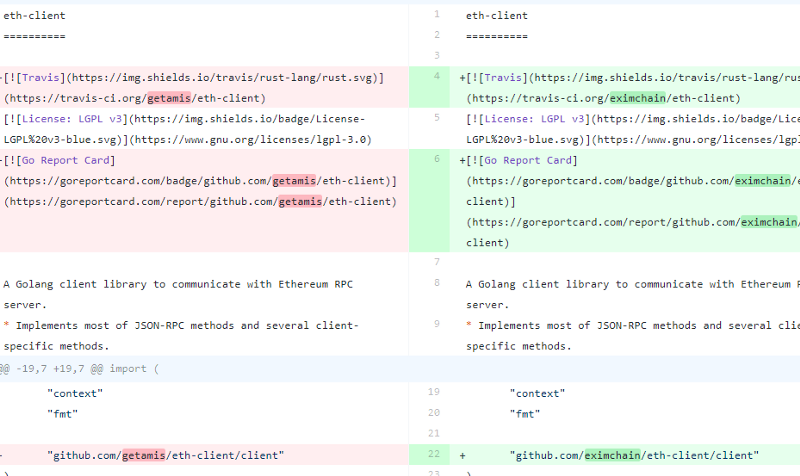Select added line number 4 in the green gutter
800x476 pixels.
(437, 76)
